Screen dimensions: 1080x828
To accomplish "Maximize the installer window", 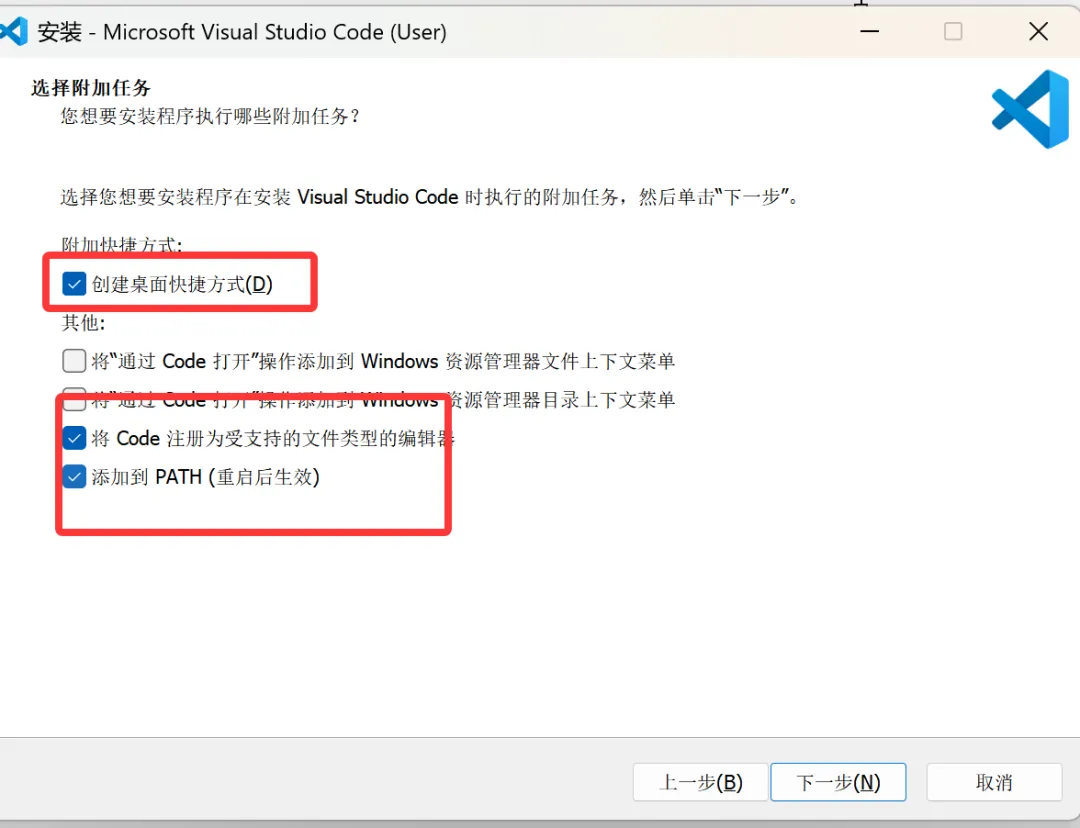I will point(953,32).
